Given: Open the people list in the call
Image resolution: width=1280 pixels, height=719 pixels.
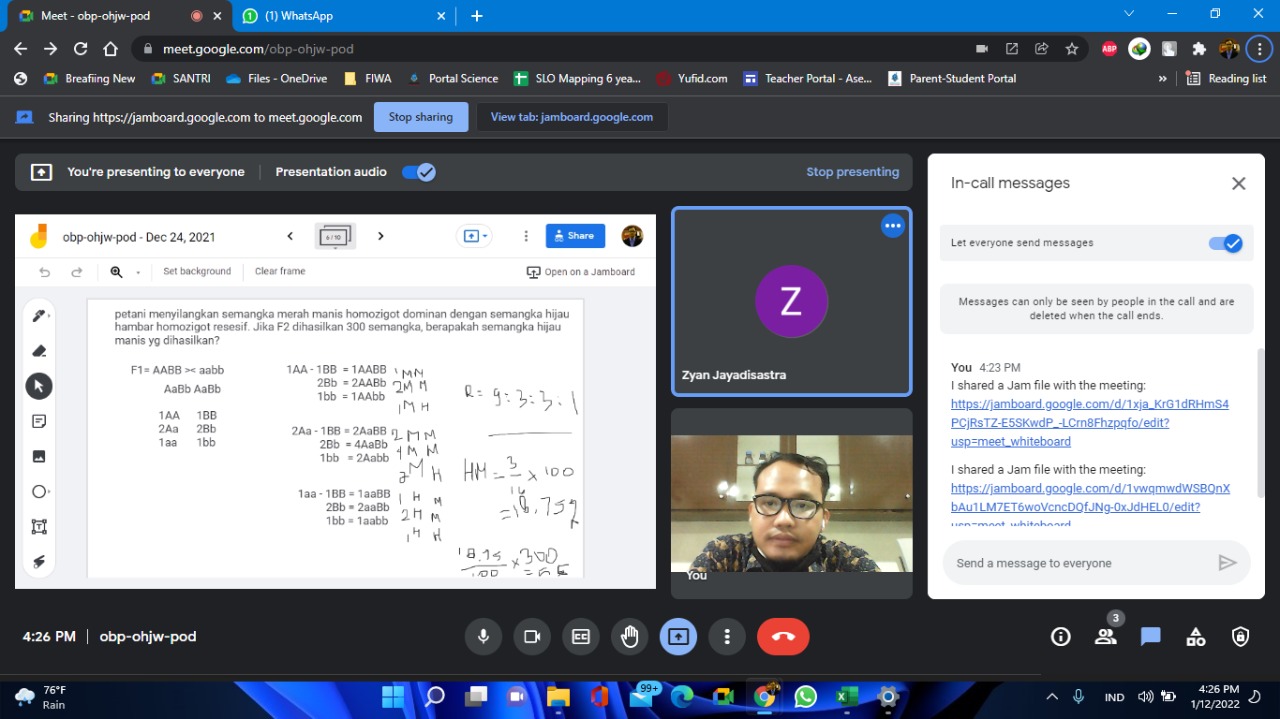Looking at the screenshot, I should 1105,637.
